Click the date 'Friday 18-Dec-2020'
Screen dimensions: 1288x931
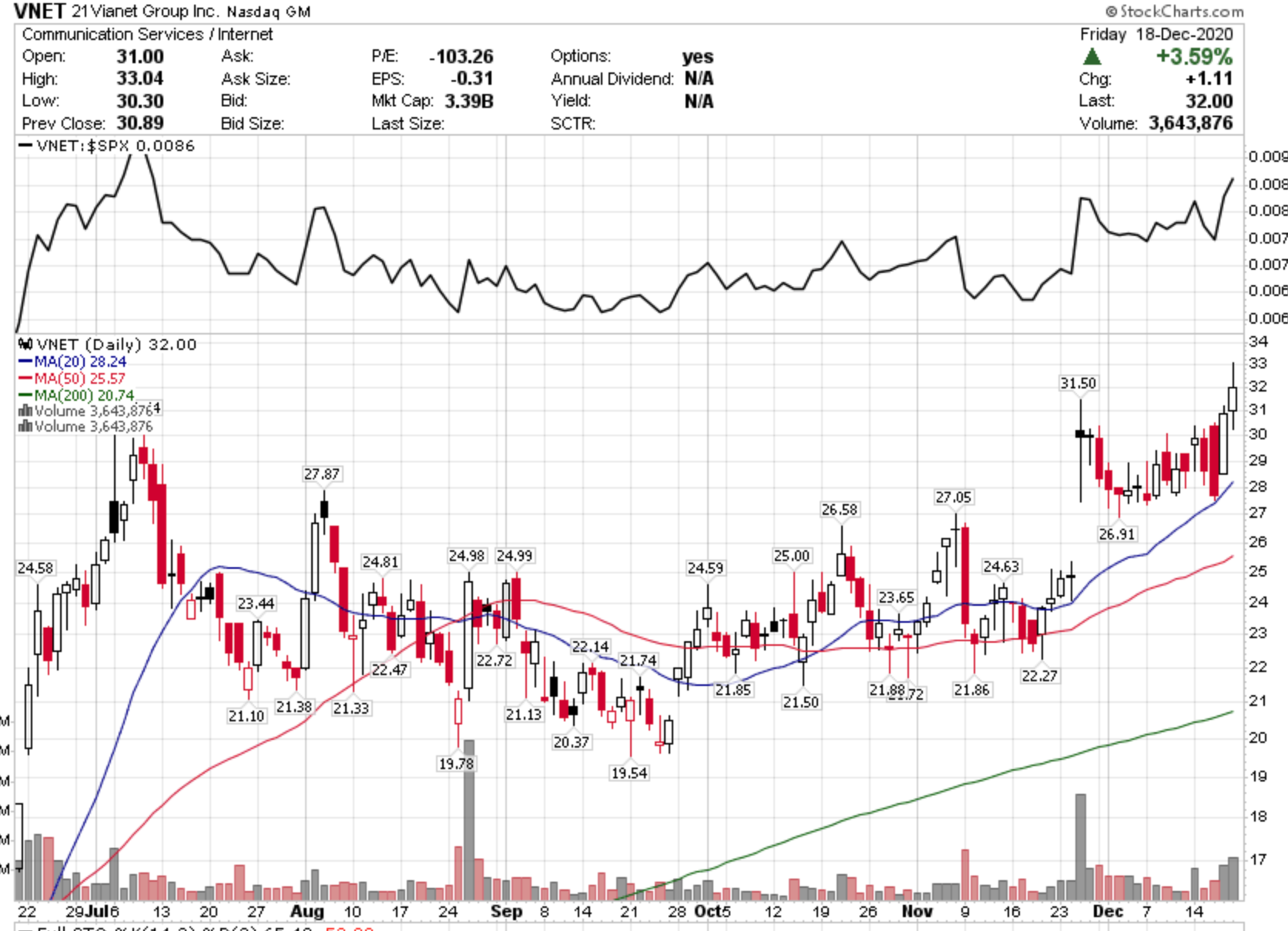tap(1156, 34)
